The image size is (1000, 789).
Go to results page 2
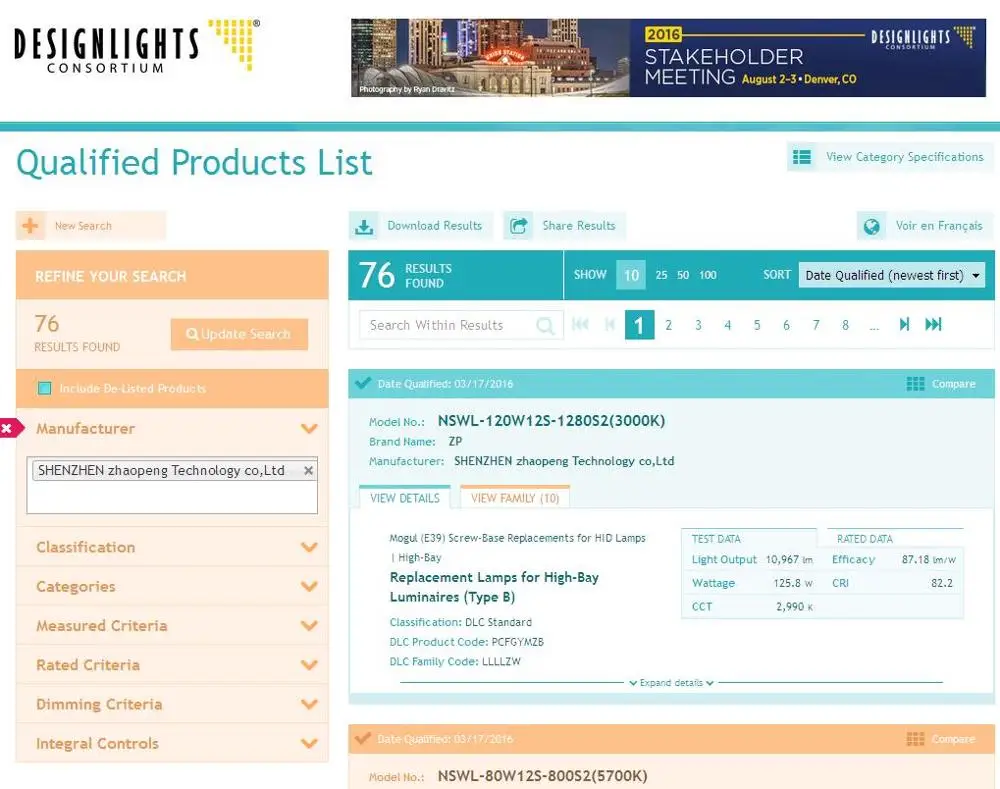668,325
